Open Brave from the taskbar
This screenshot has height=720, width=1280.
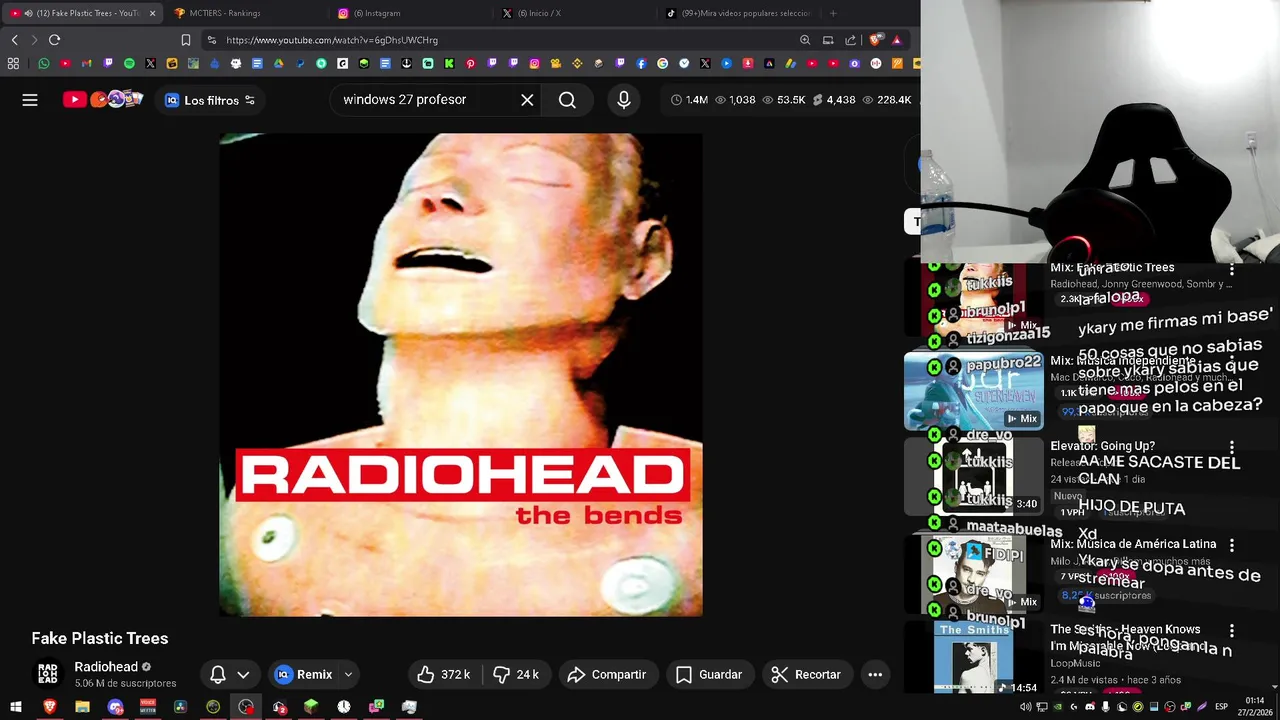coord(49,707)
